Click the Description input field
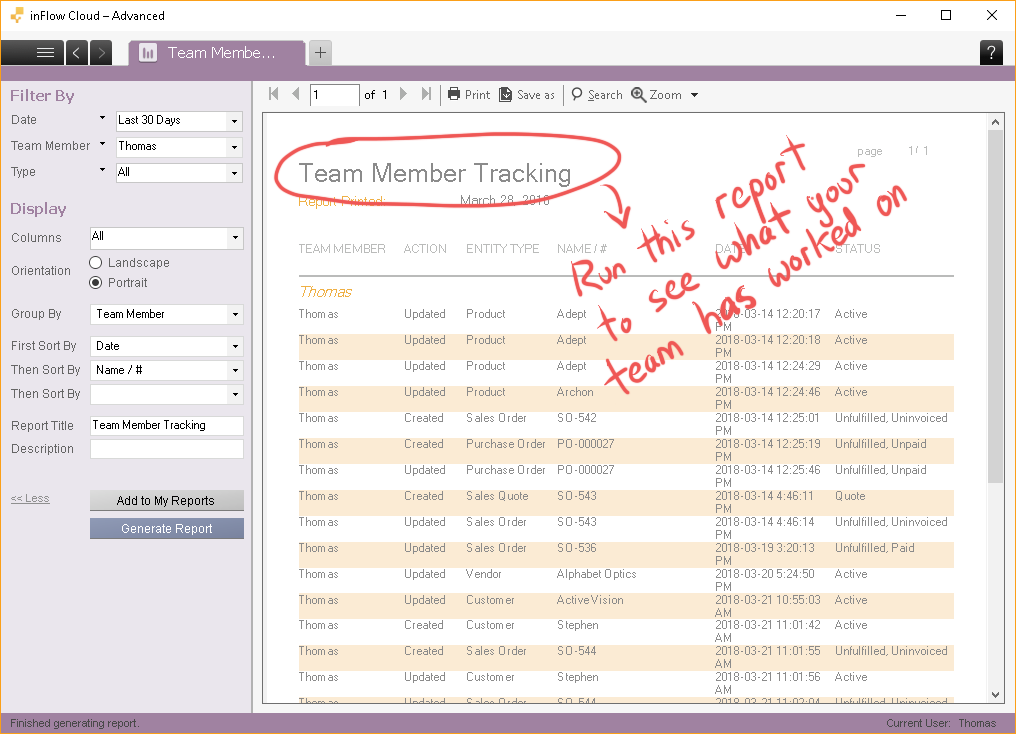This screenshot has height=734, width=1016. (167, 449)
